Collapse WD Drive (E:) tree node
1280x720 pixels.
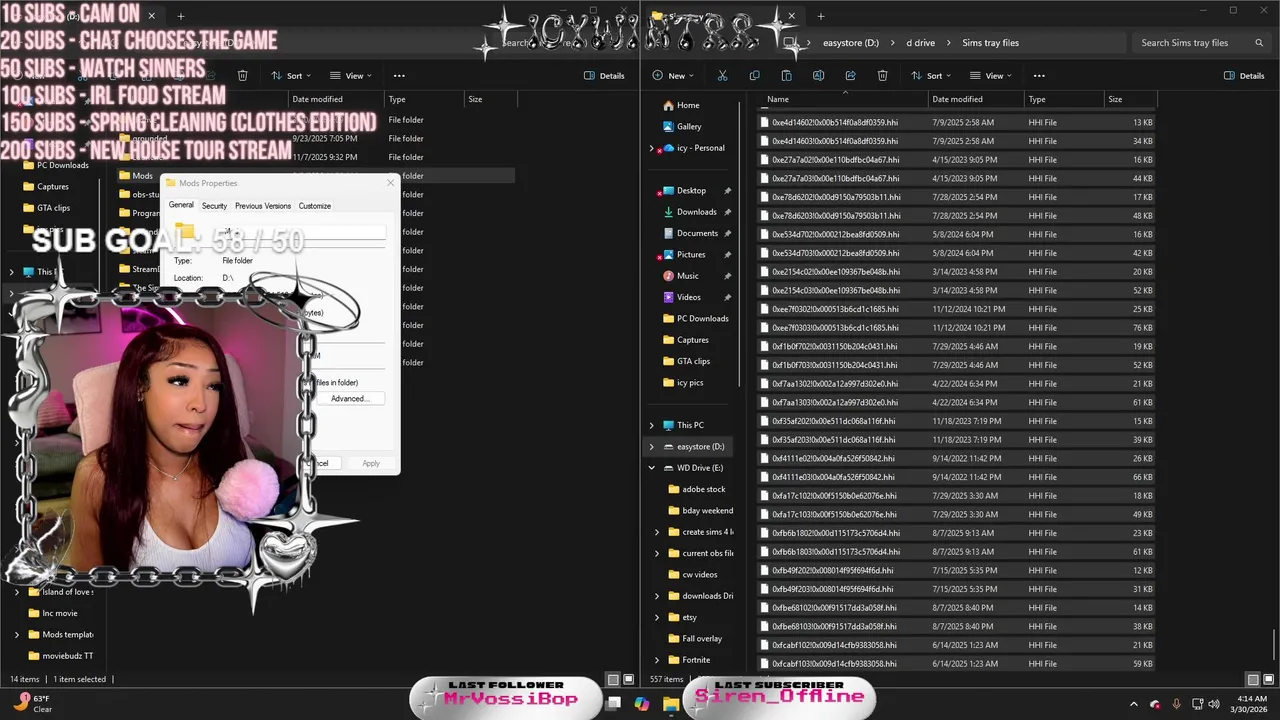coord(652,468)
